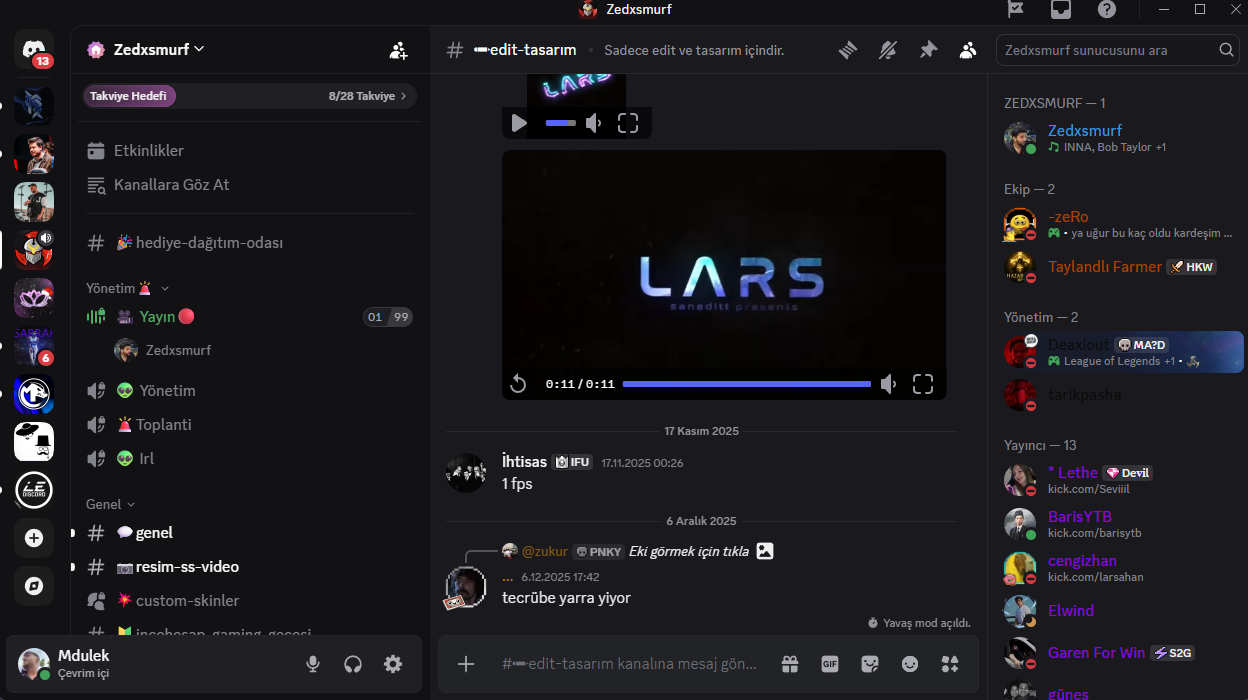The height and width of the screenshot is (700, 1248).
Task: Join the Irl voice channel
Action: [x=250, y=459]
